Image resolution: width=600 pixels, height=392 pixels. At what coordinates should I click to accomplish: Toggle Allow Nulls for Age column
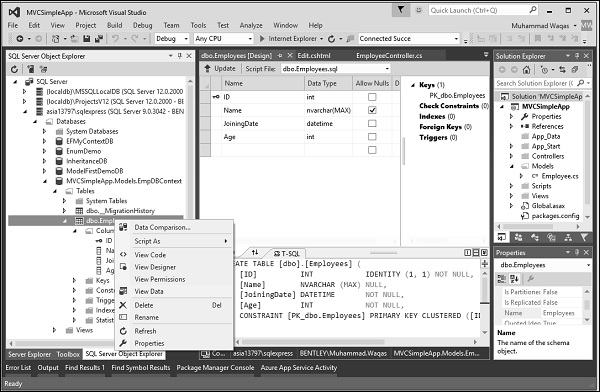pos(372,137)
